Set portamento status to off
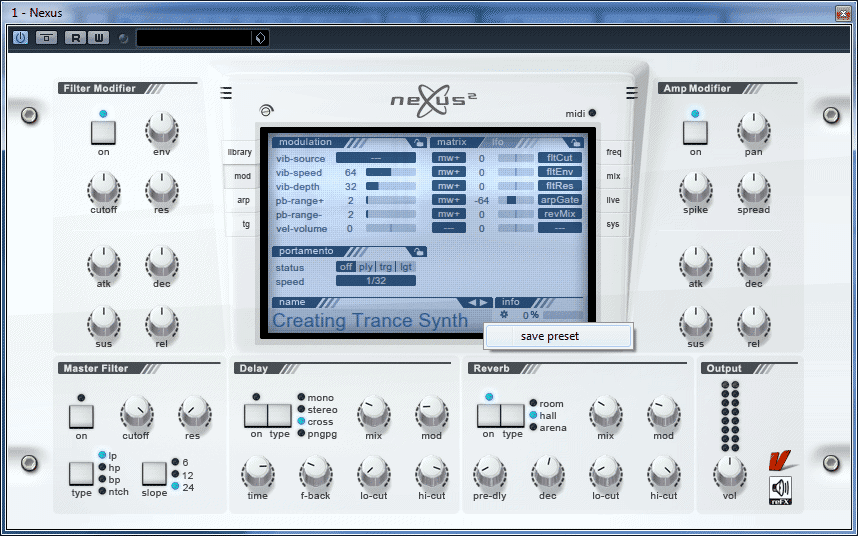858x536 pixels. (x=346, y=267)
